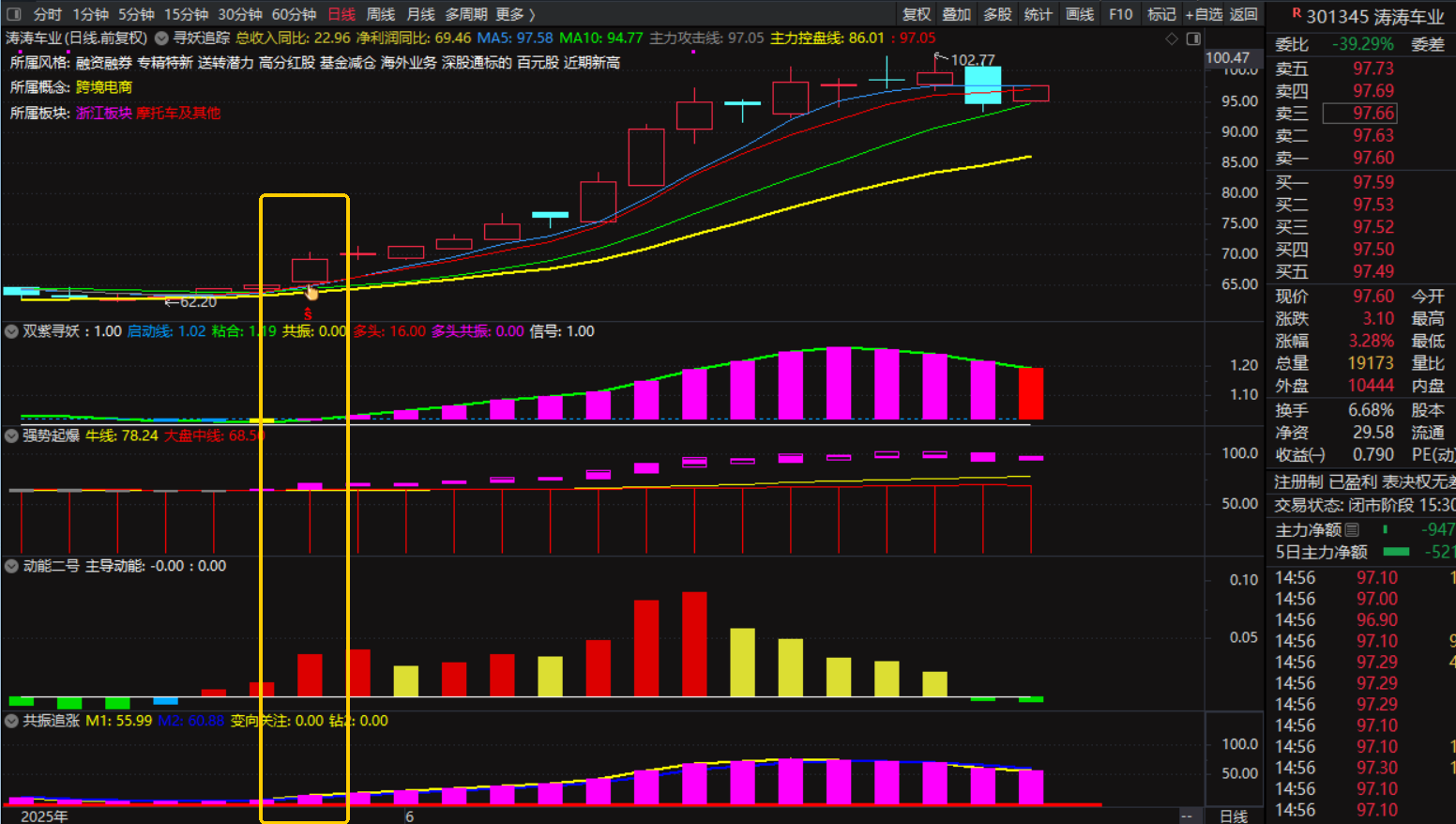The image size is (1456, 824).
Task: Toggle the left sidebar panel icon
Action: [14, 14]
